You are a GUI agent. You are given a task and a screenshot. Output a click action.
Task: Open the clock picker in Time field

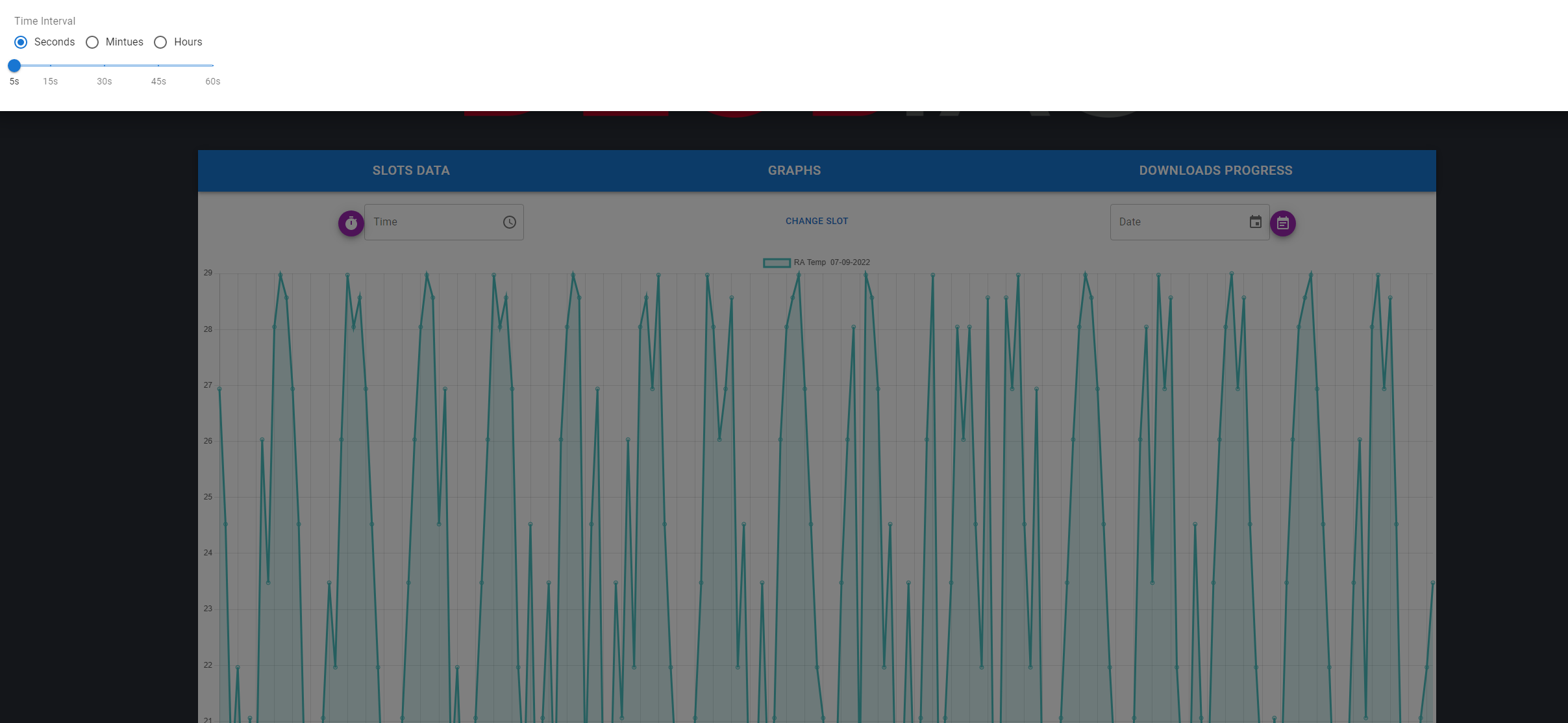point(510,222)
